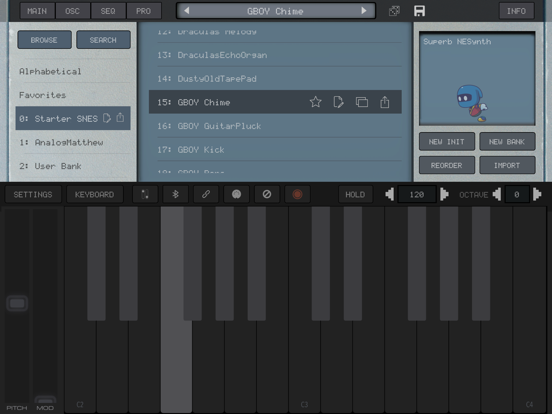Viewport: 552px width, 414px height.
Task: Click the link sync icon
Action: pos(206,194)
